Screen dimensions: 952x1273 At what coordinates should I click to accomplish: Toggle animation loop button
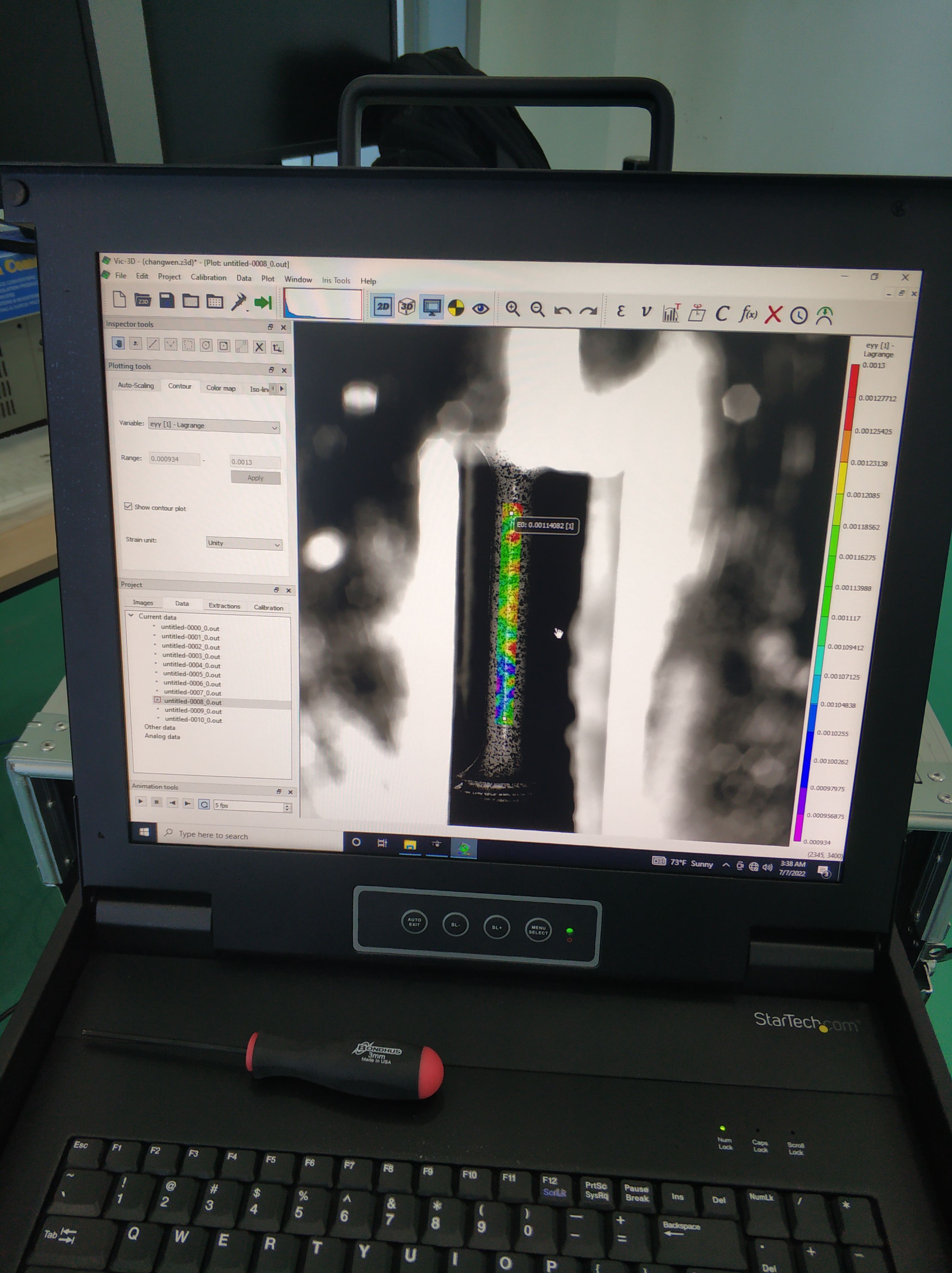click(204, 804)
